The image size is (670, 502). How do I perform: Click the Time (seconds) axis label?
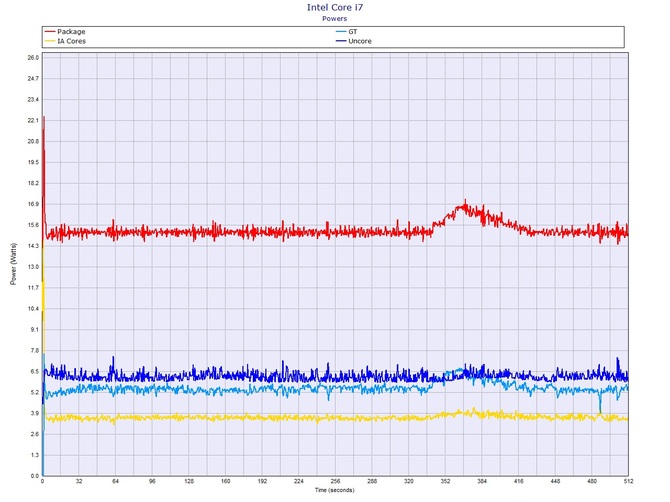tap(335, 490)
